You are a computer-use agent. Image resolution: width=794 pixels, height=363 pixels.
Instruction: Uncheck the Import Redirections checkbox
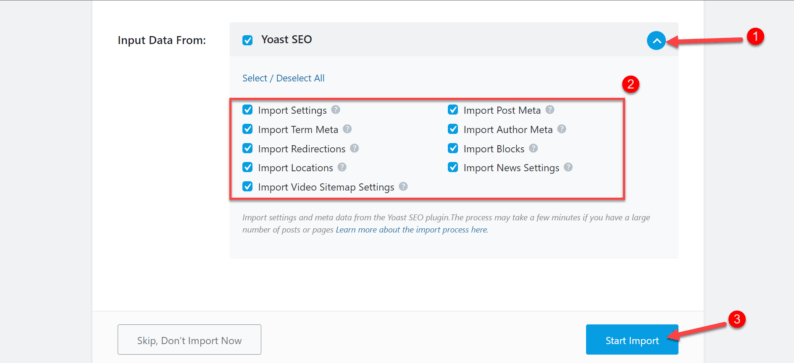248,148
